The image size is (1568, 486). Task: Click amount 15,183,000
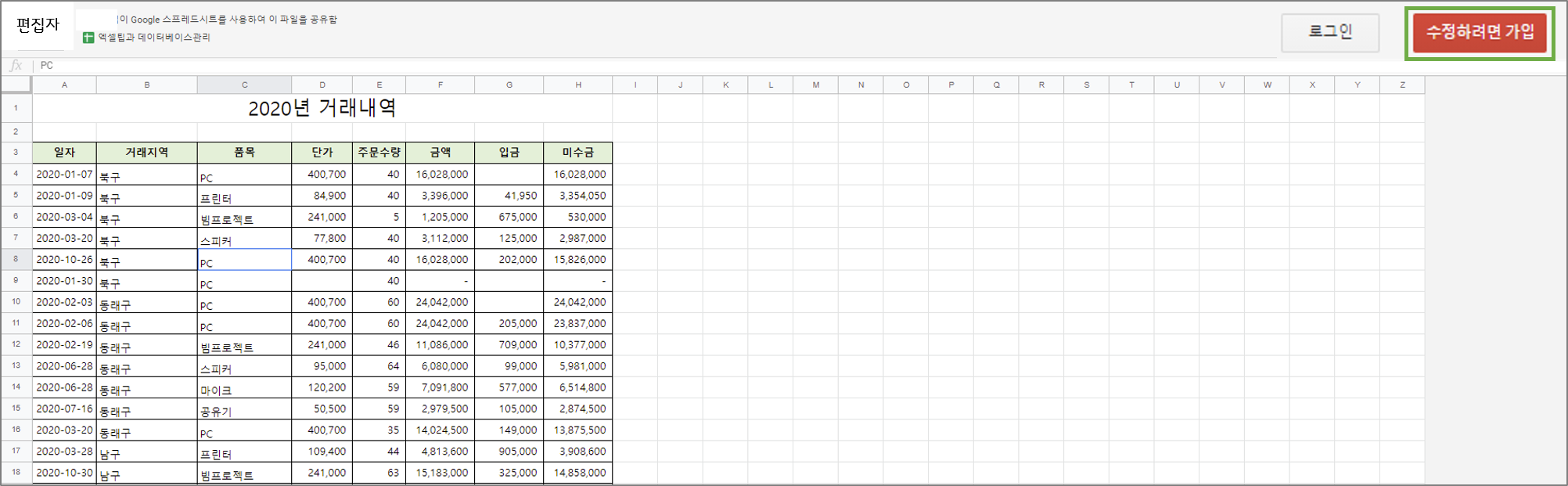[x=441, y=473]
